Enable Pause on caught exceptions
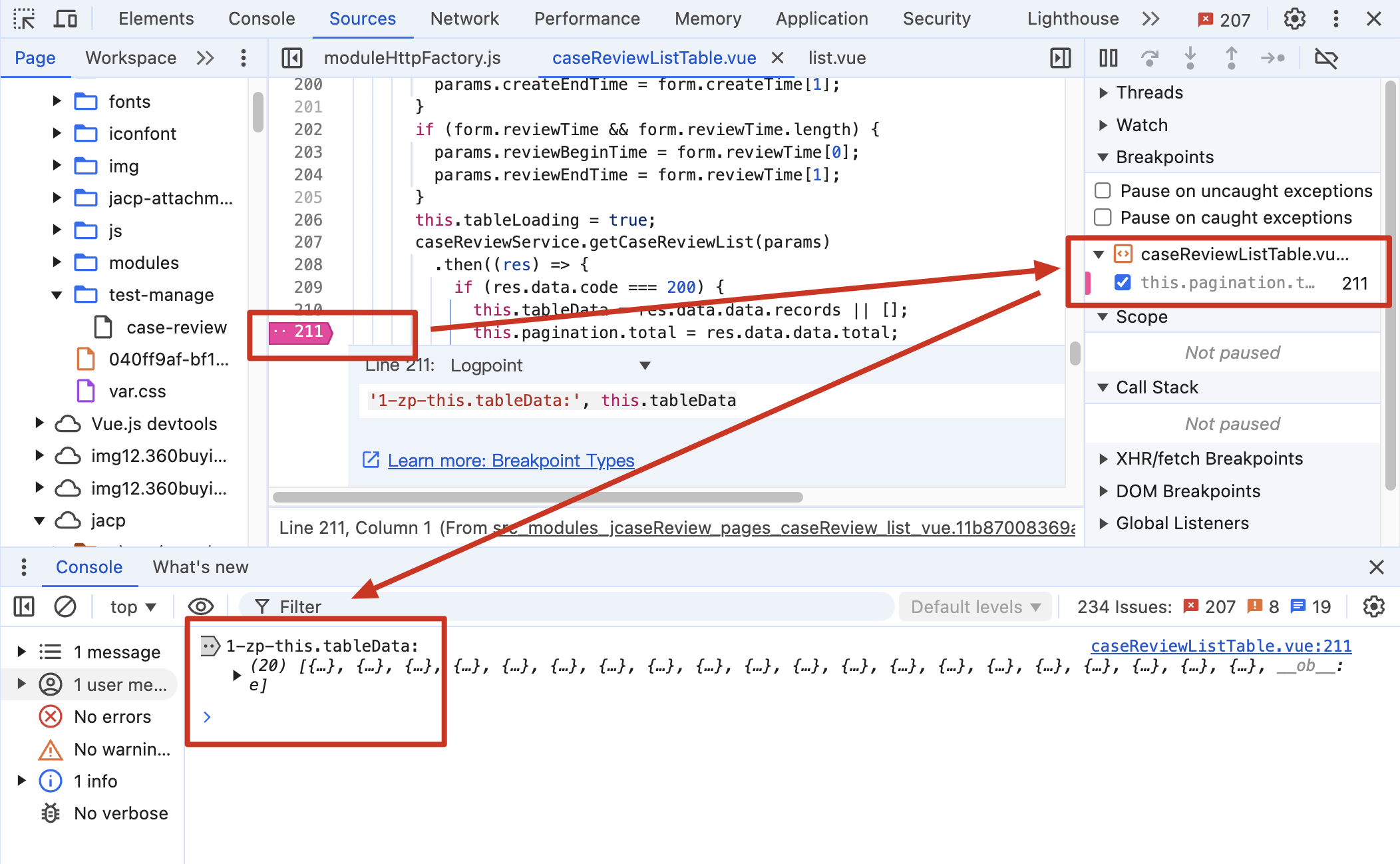Image resolution: width=1400 pixels, height=864 pixels. pos(1103,218)
